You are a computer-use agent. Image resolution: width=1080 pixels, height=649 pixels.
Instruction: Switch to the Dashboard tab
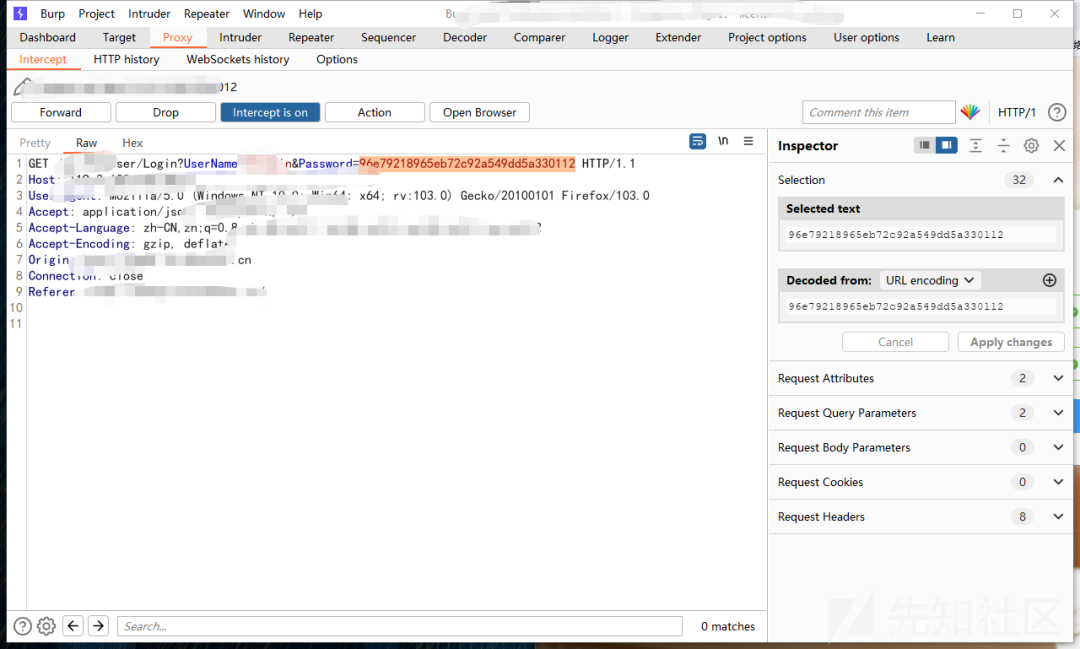tap(48, 37)
